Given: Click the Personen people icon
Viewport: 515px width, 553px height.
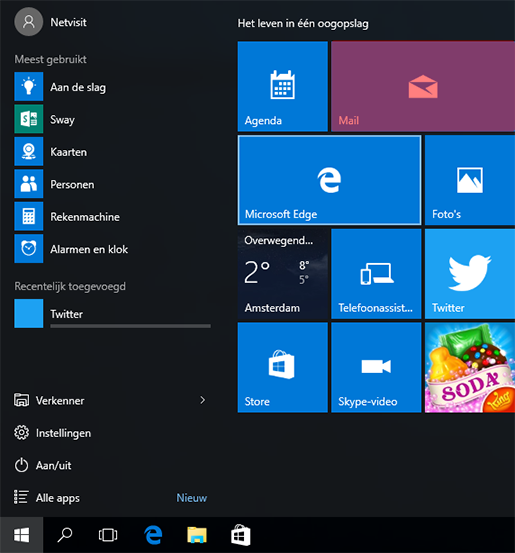Looking at the screenshot, I should coord(29,184).
